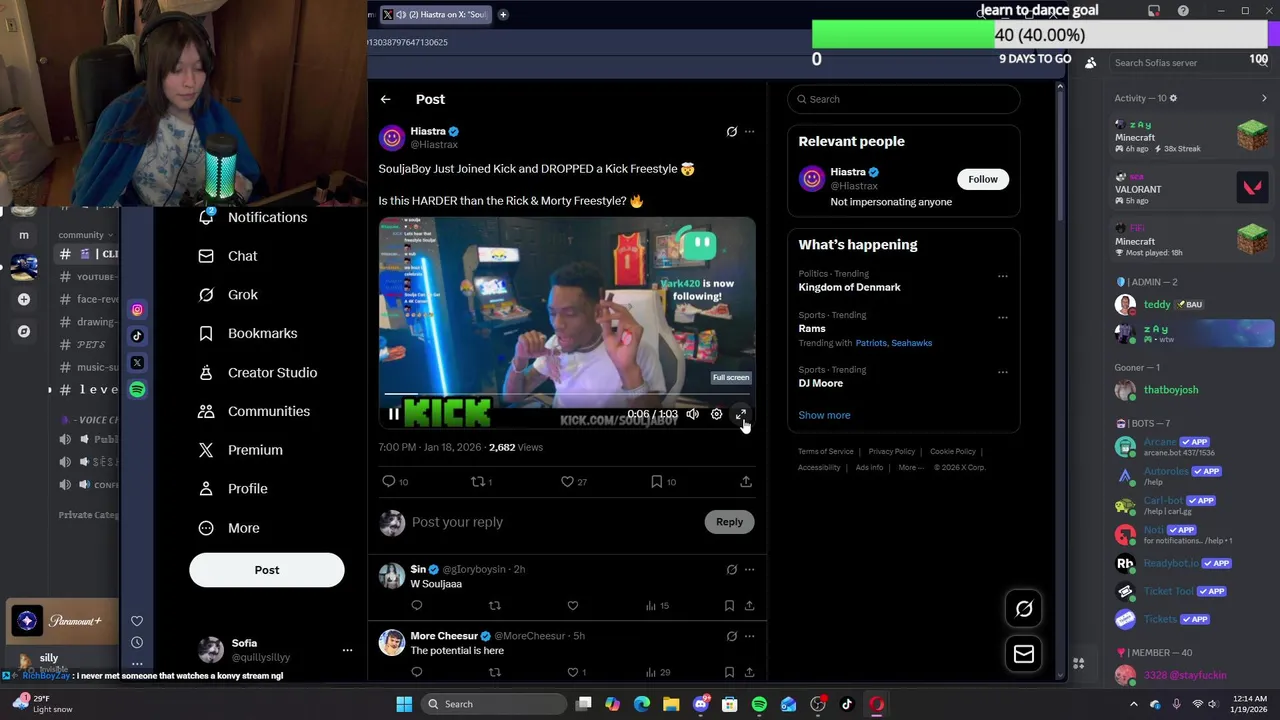The width and height of the screenshot is (1280, 720).
Task: Click Show more under What's happening
Action: point(824,415)
